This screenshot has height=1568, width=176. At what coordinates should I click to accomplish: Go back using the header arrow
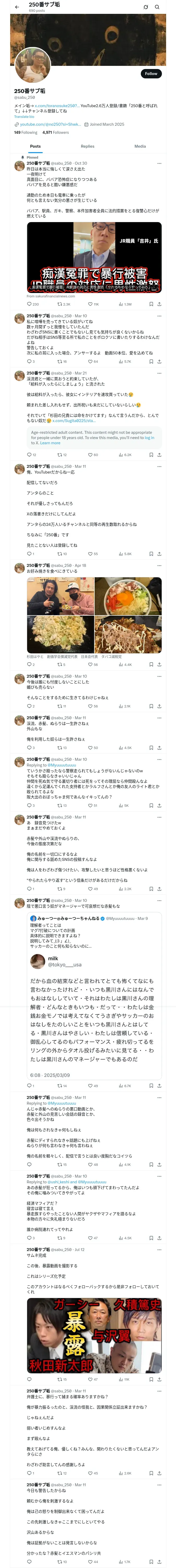click(x=17, y=7)
